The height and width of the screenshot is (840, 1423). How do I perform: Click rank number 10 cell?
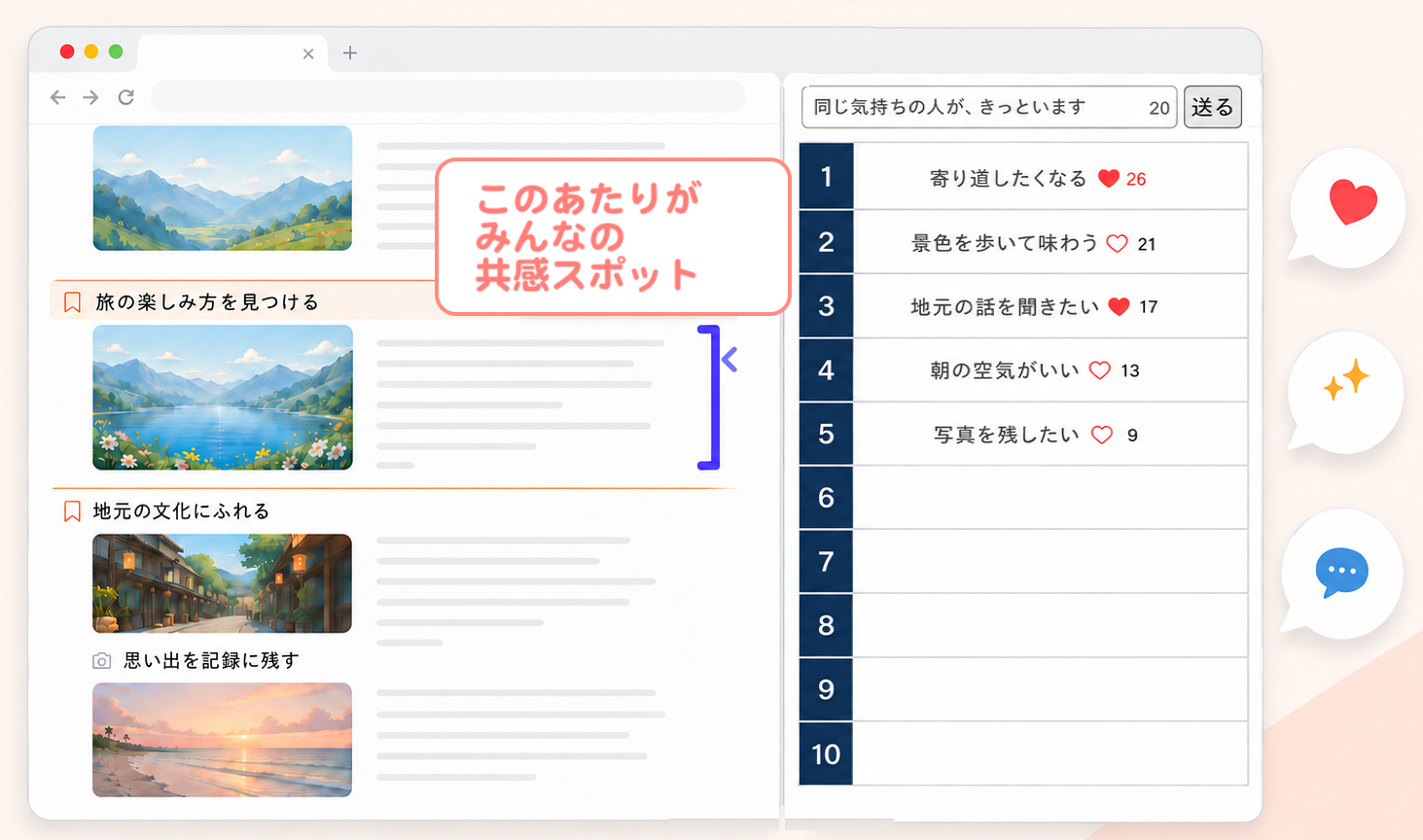(826, 753)
